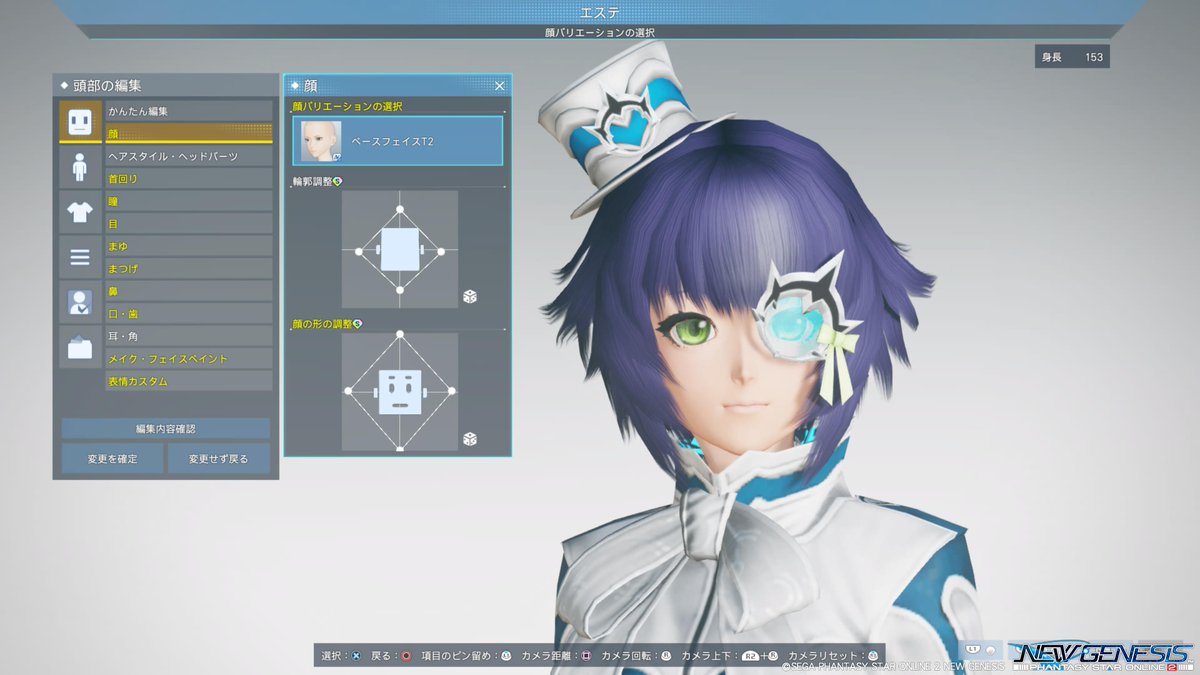Open the character portrait icon category

coord(80,302)
